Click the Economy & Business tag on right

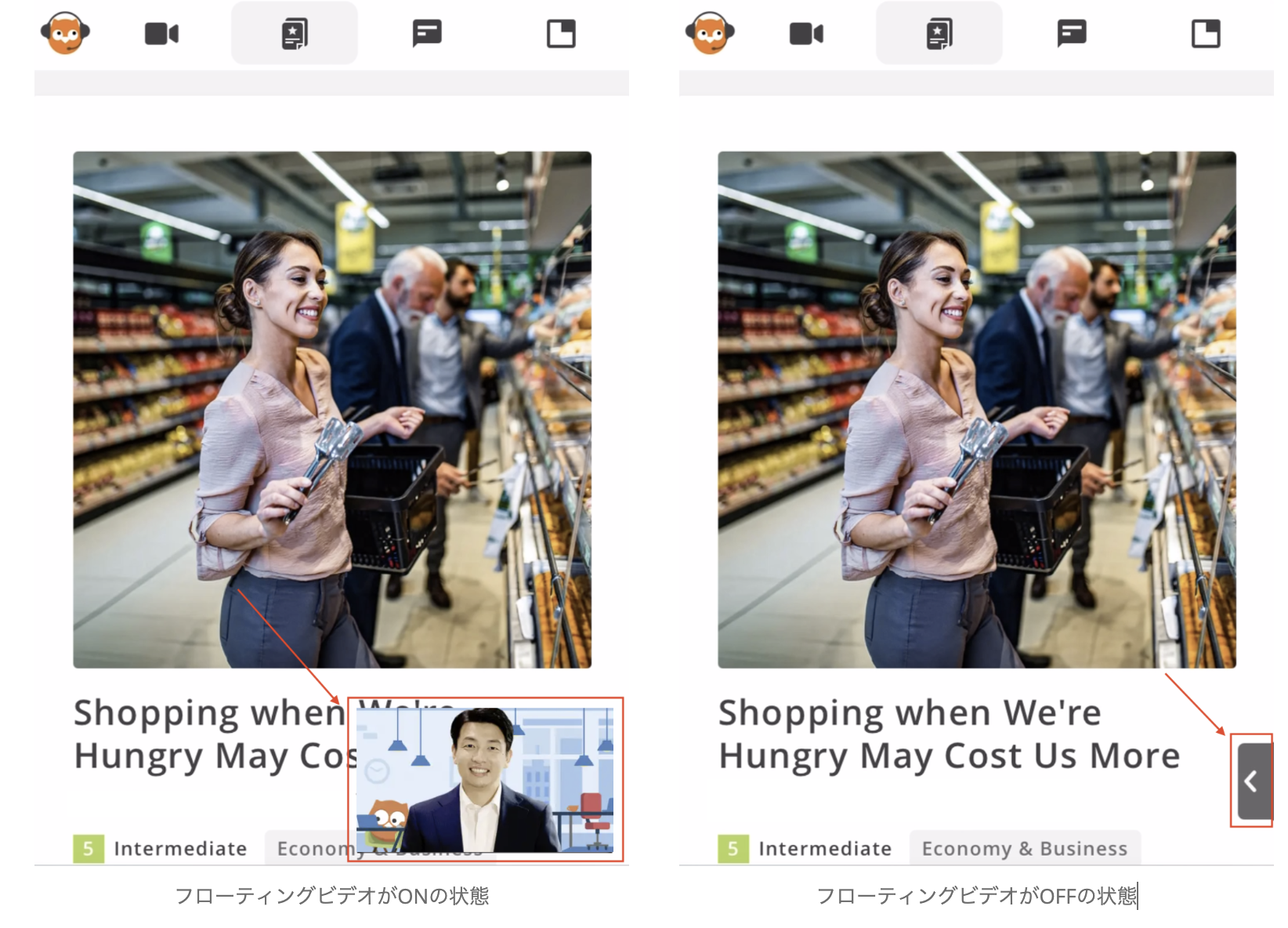(x=1025, y=848)
